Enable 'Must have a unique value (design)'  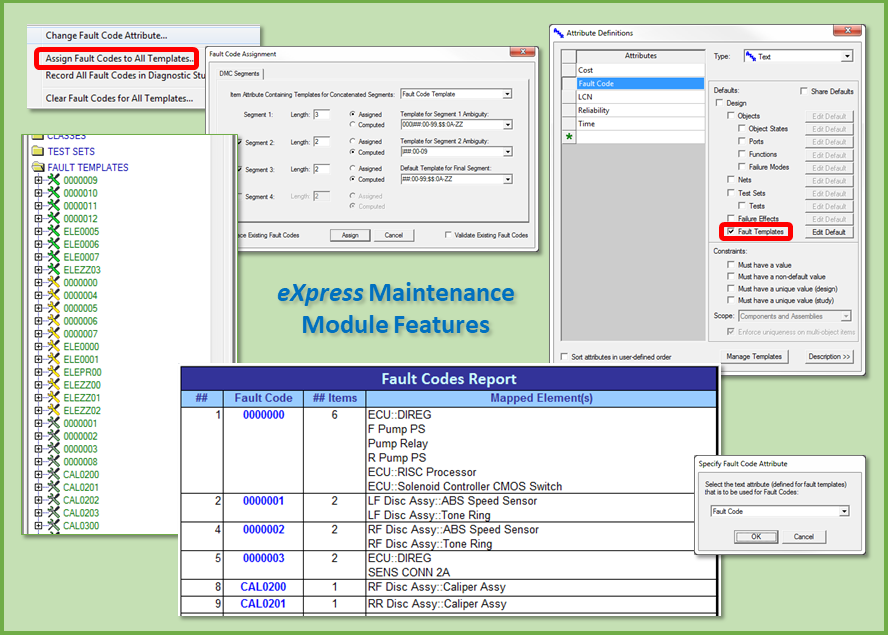[x=731, y=288]
